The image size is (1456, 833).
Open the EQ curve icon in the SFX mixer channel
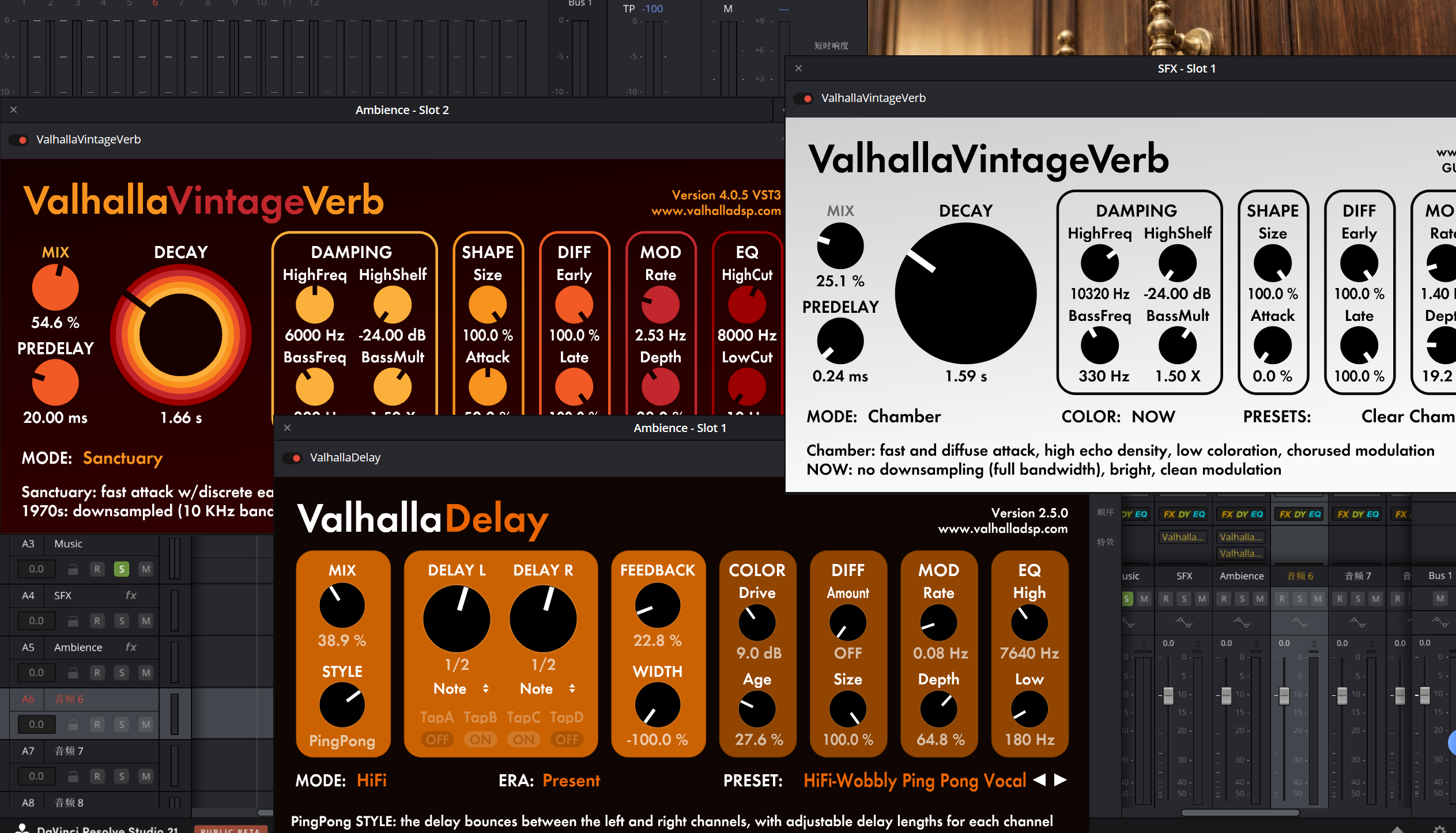click(1184, 623)
